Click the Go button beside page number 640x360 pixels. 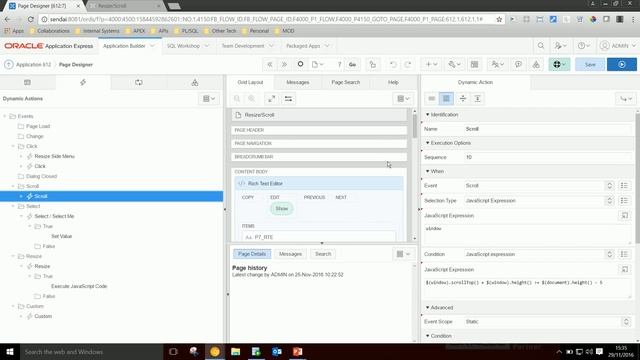[352, 64]
